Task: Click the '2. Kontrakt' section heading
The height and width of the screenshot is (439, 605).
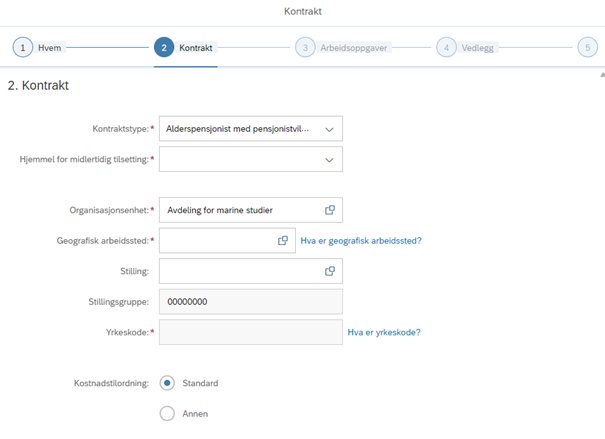Action: [38, 85]
